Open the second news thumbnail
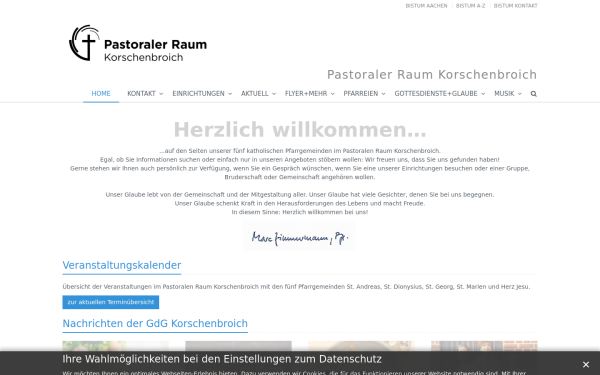 (238, 346)
